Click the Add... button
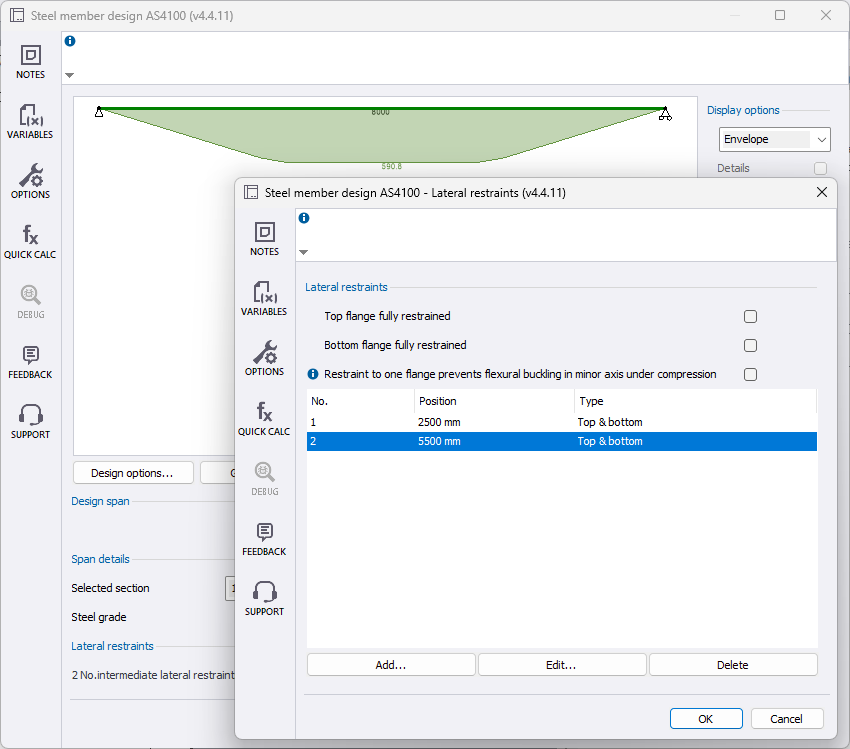 point(391,664)
